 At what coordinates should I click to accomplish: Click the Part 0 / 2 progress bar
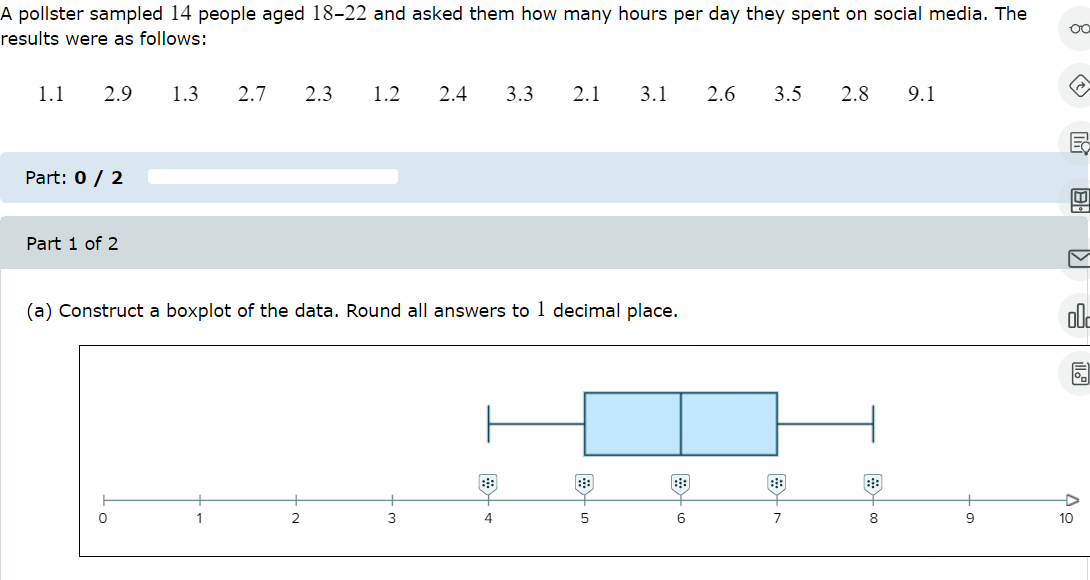(x=272, y=177)
